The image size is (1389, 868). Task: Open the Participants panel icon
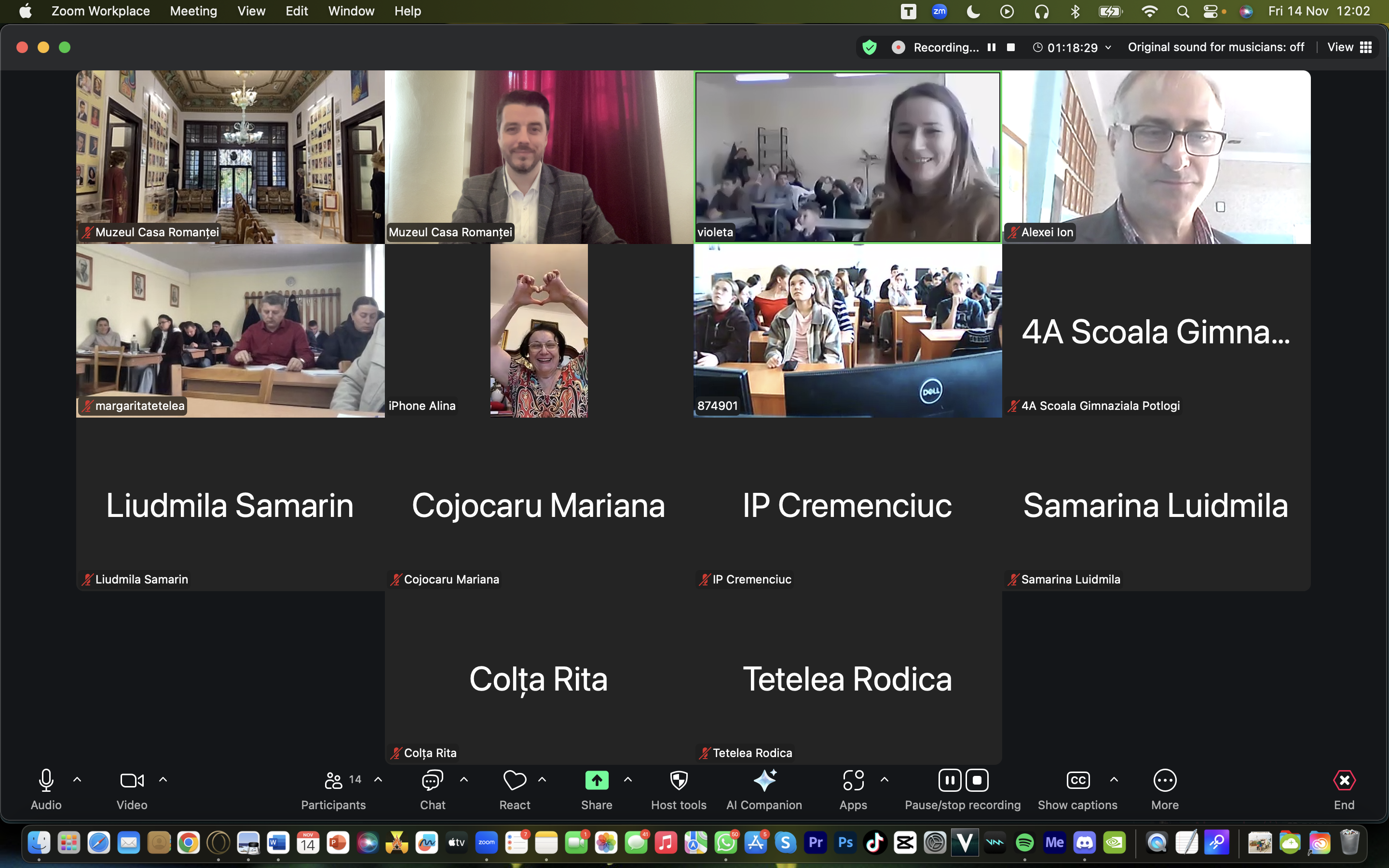[x=333, y=781]
